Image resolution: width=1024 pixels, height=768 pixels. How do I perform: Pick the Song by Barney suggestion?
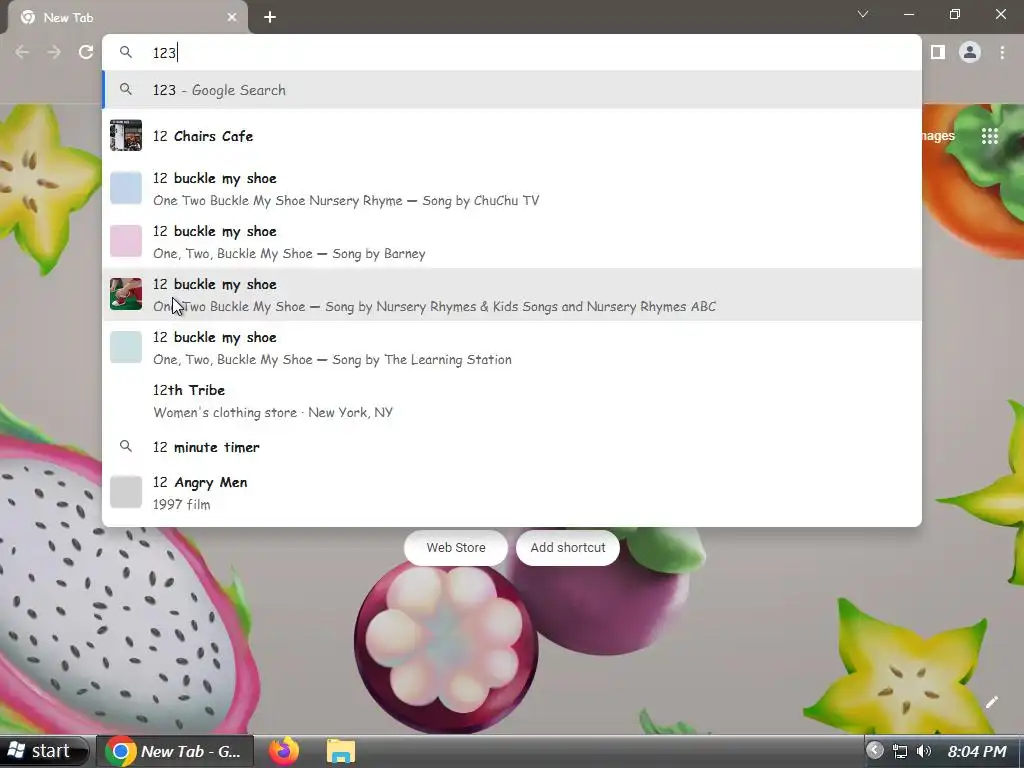pos(511,242)
